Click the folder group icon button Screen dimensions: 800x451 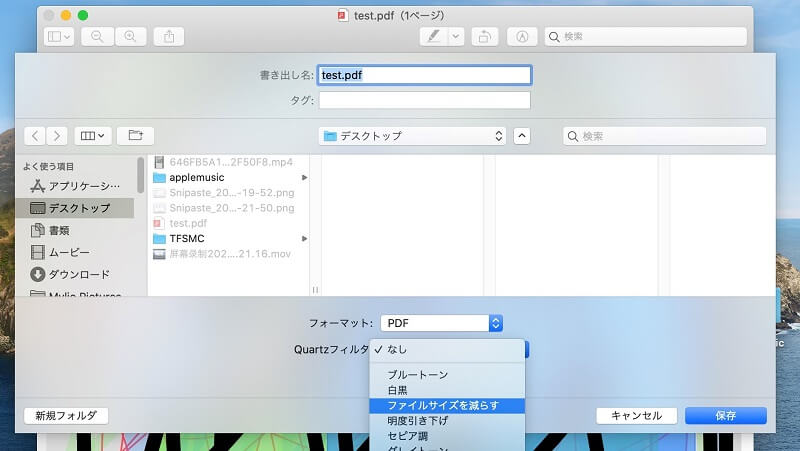coord(135,136)
